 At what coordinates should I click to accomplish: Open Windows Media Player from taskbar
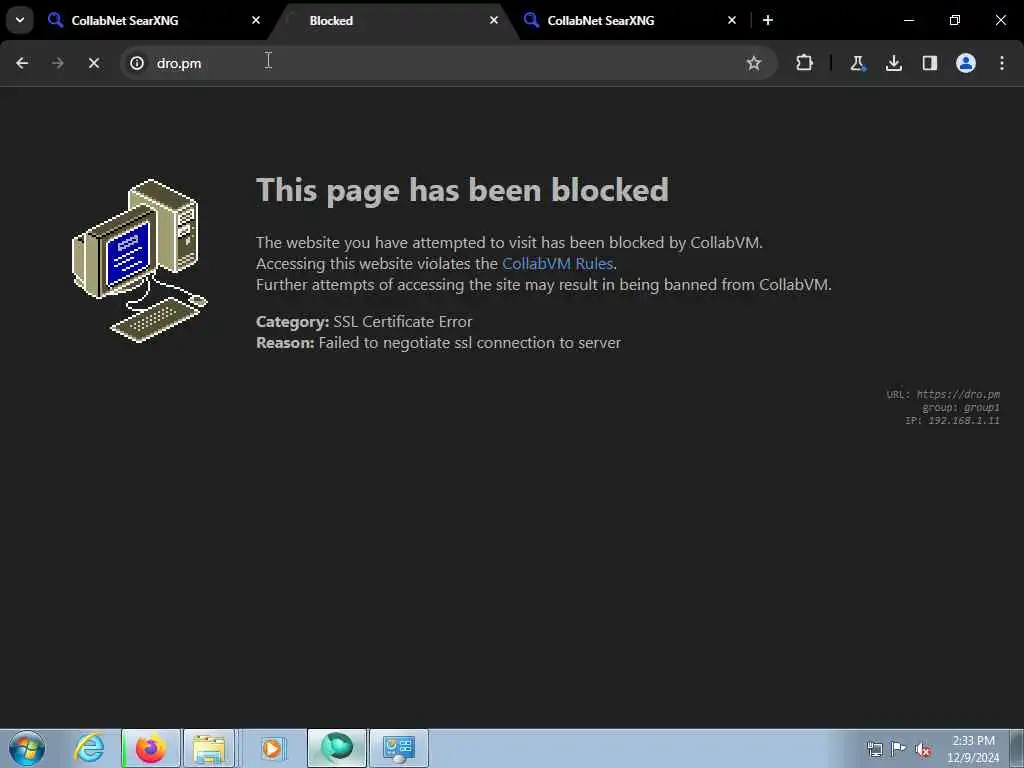pos(272,748)
